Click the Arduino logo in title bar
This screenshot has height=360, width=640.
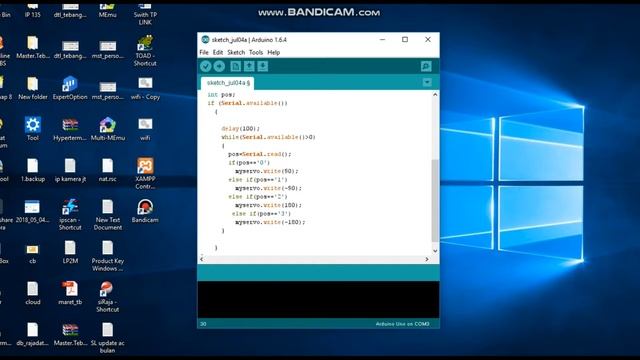[205, 40]
